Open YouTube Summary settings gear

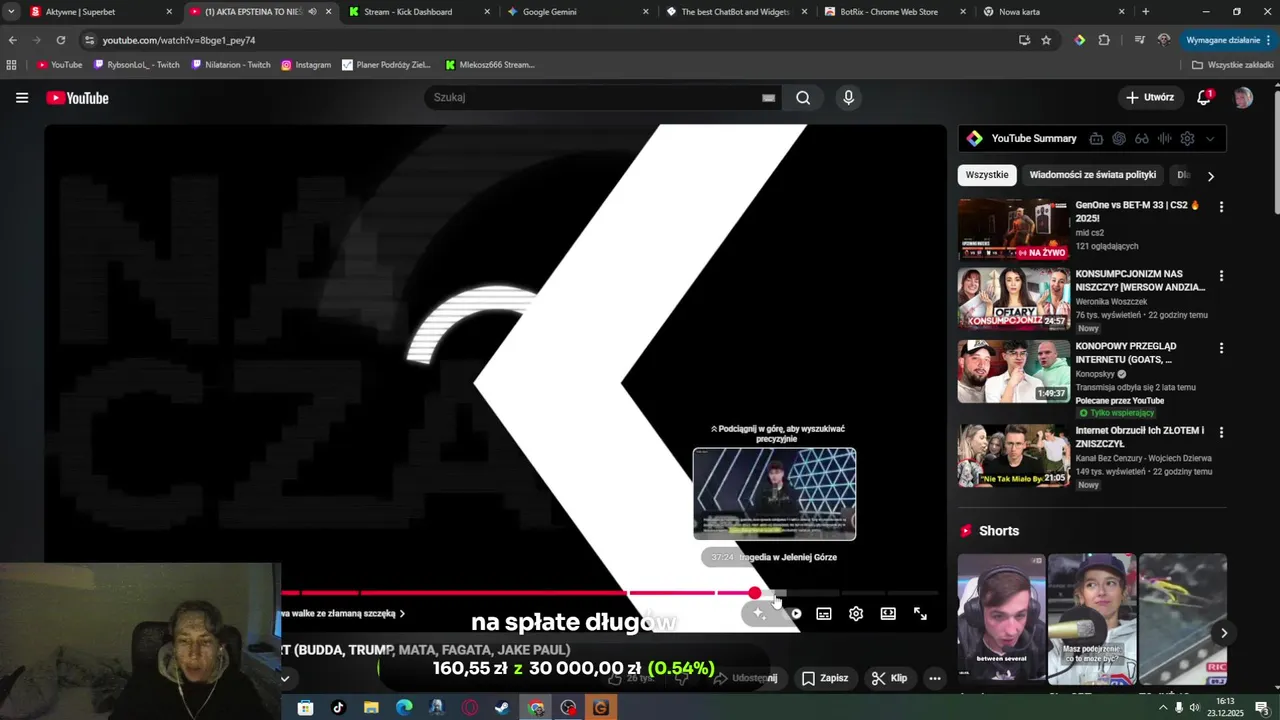(1187, 139)
